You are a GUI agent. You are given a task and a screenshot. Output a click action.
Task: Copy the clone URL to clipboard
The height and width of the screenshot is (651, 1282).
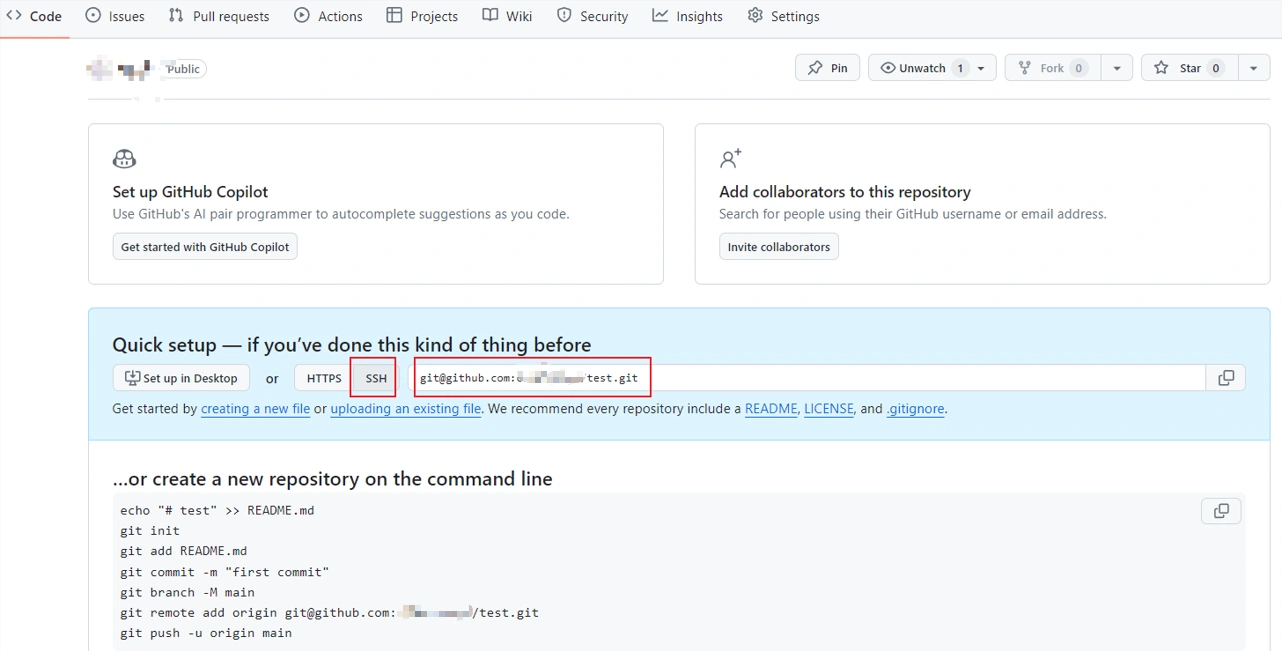pyautogui.click(x=1226, y=378)
